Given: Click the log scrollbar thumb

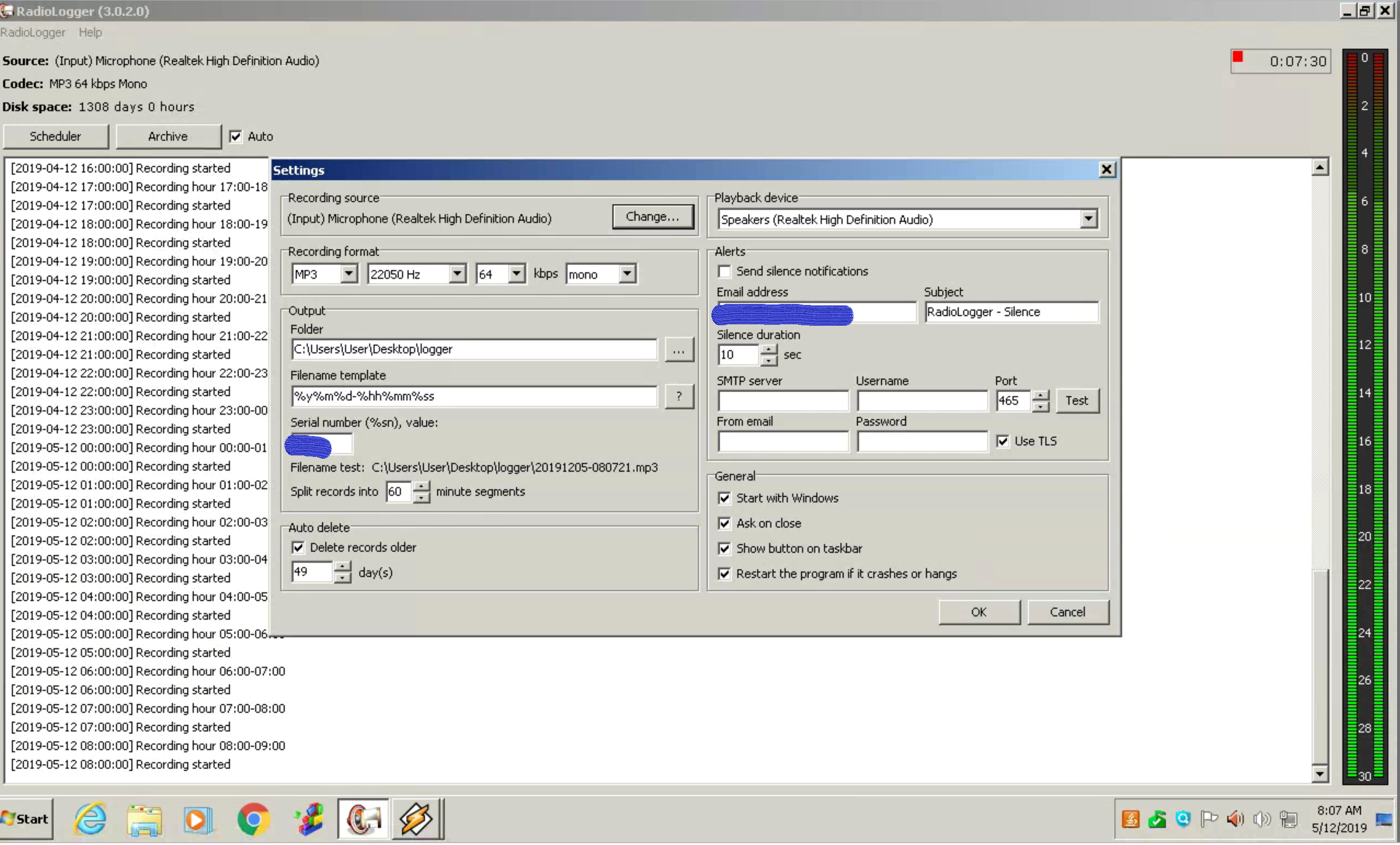Looking at the screenshot, I should pos(1320,667).
